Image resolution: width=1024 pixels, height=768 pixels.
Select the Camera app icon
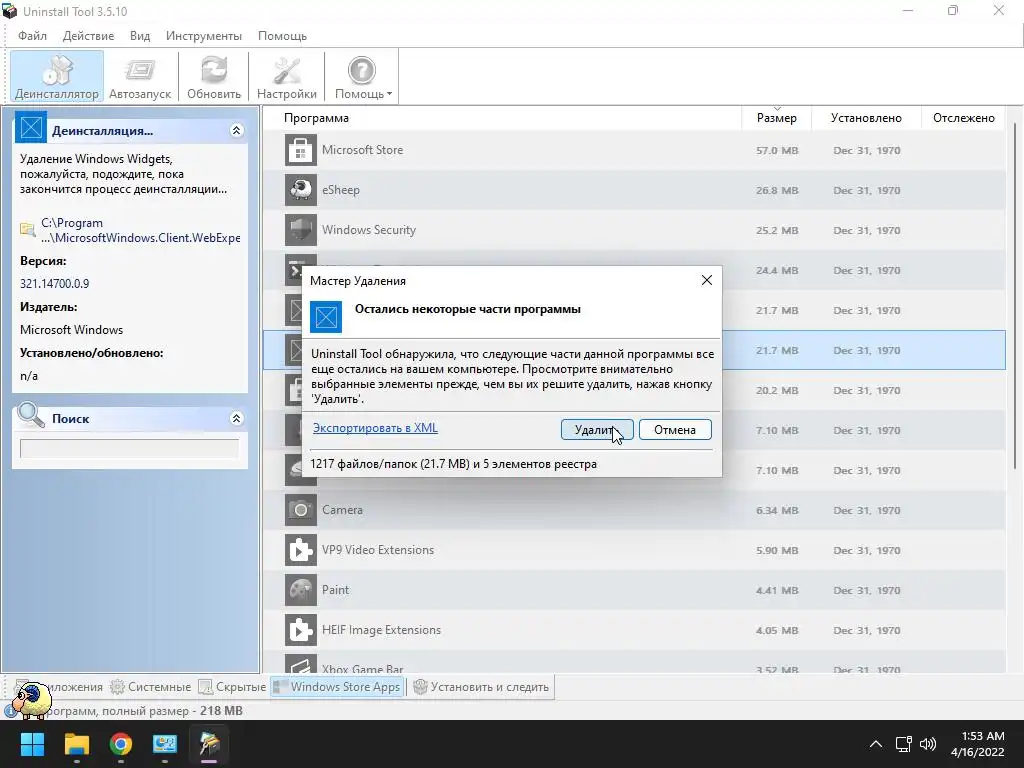coord(301,510)
